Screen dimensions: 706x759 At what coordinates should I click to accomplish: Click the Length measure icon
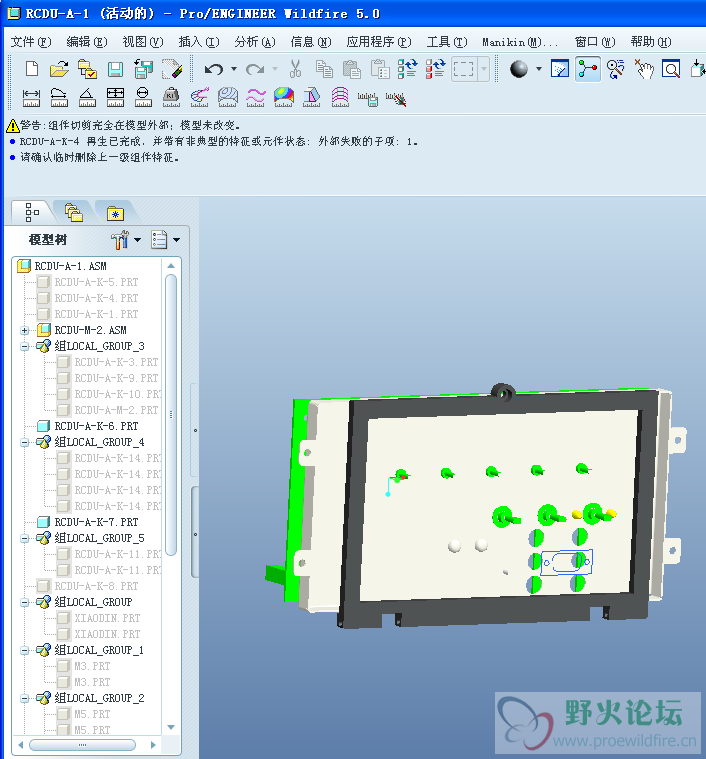(x=59, y=97)
